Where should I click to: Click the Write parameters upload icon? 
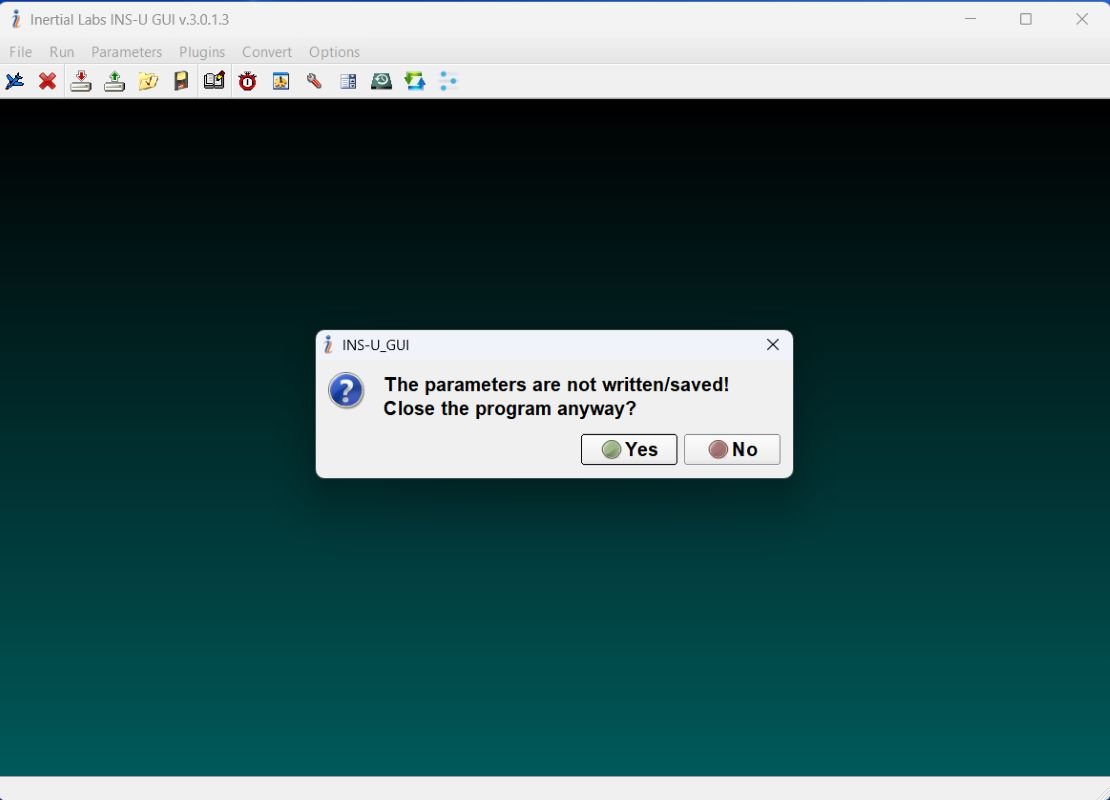point(114,81)
